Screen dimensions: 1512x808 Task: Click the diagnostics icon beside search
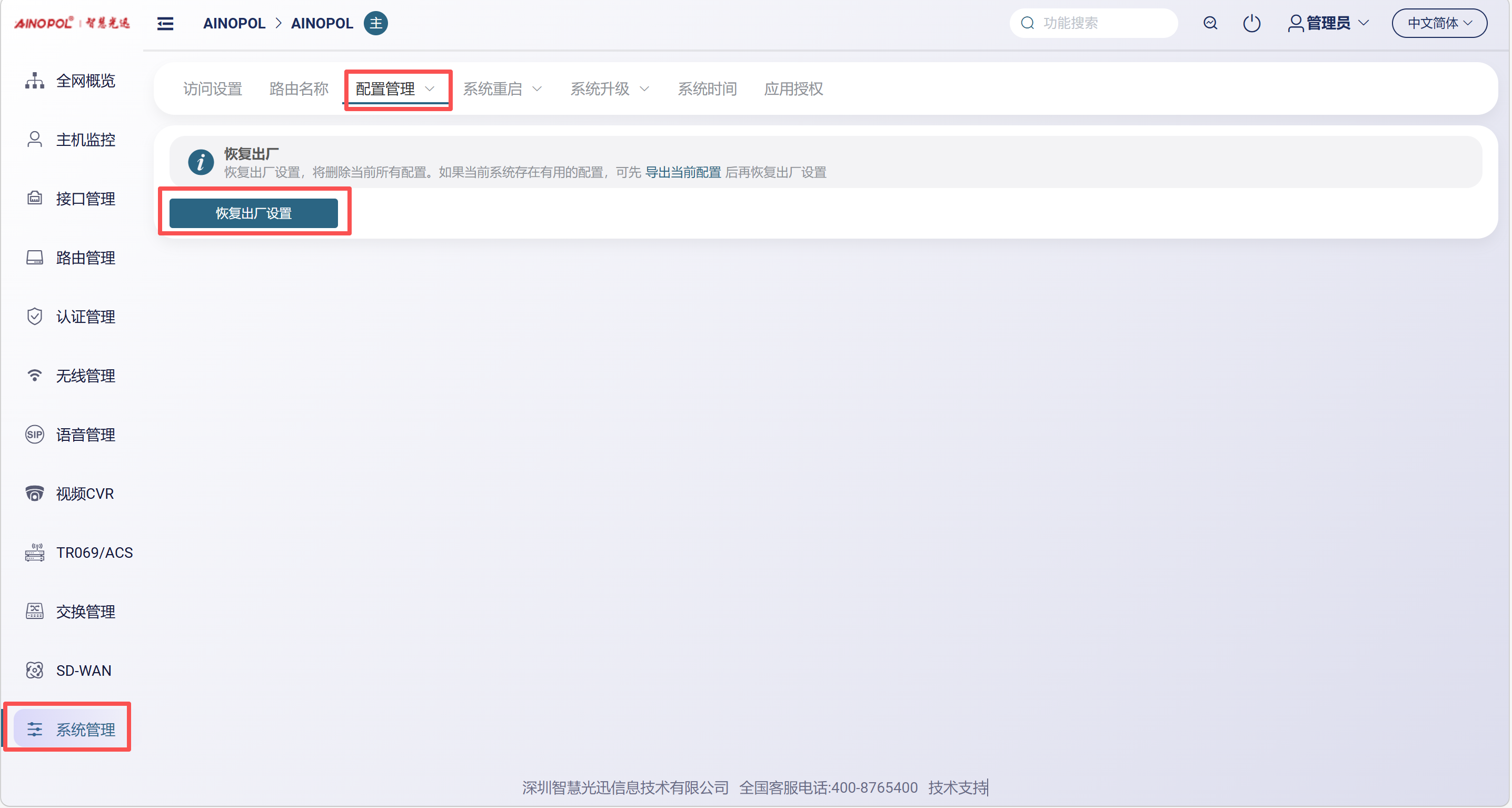pos(1210,24)
